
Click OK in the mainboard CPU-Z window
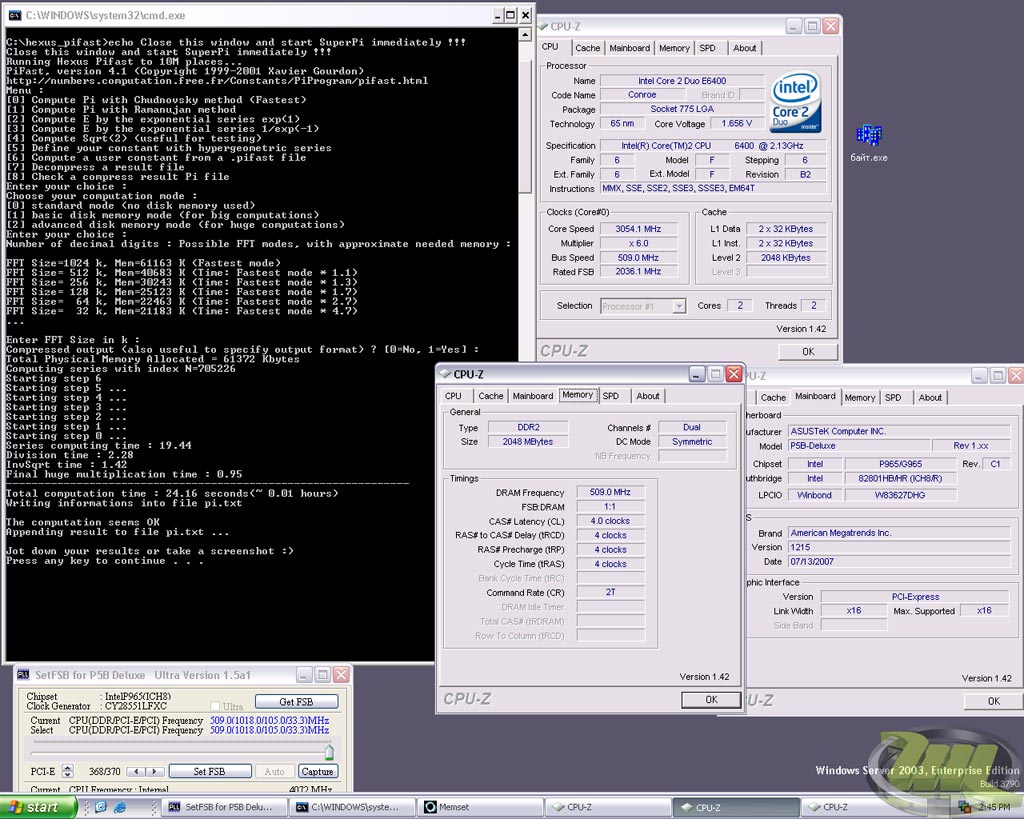(993, 701)
